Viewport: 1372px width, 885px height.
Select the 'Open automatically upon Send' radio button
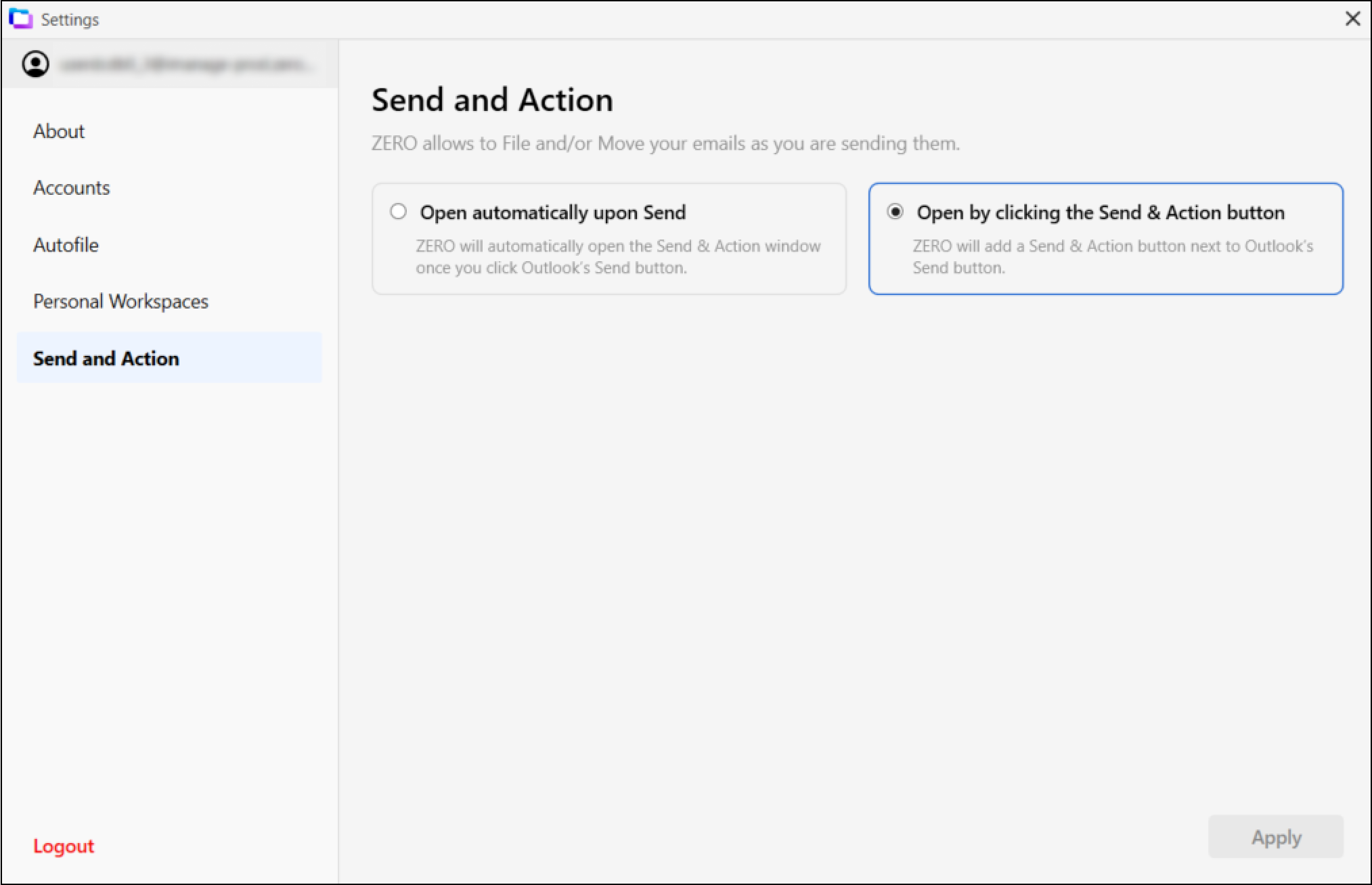(x=398, y=212)
